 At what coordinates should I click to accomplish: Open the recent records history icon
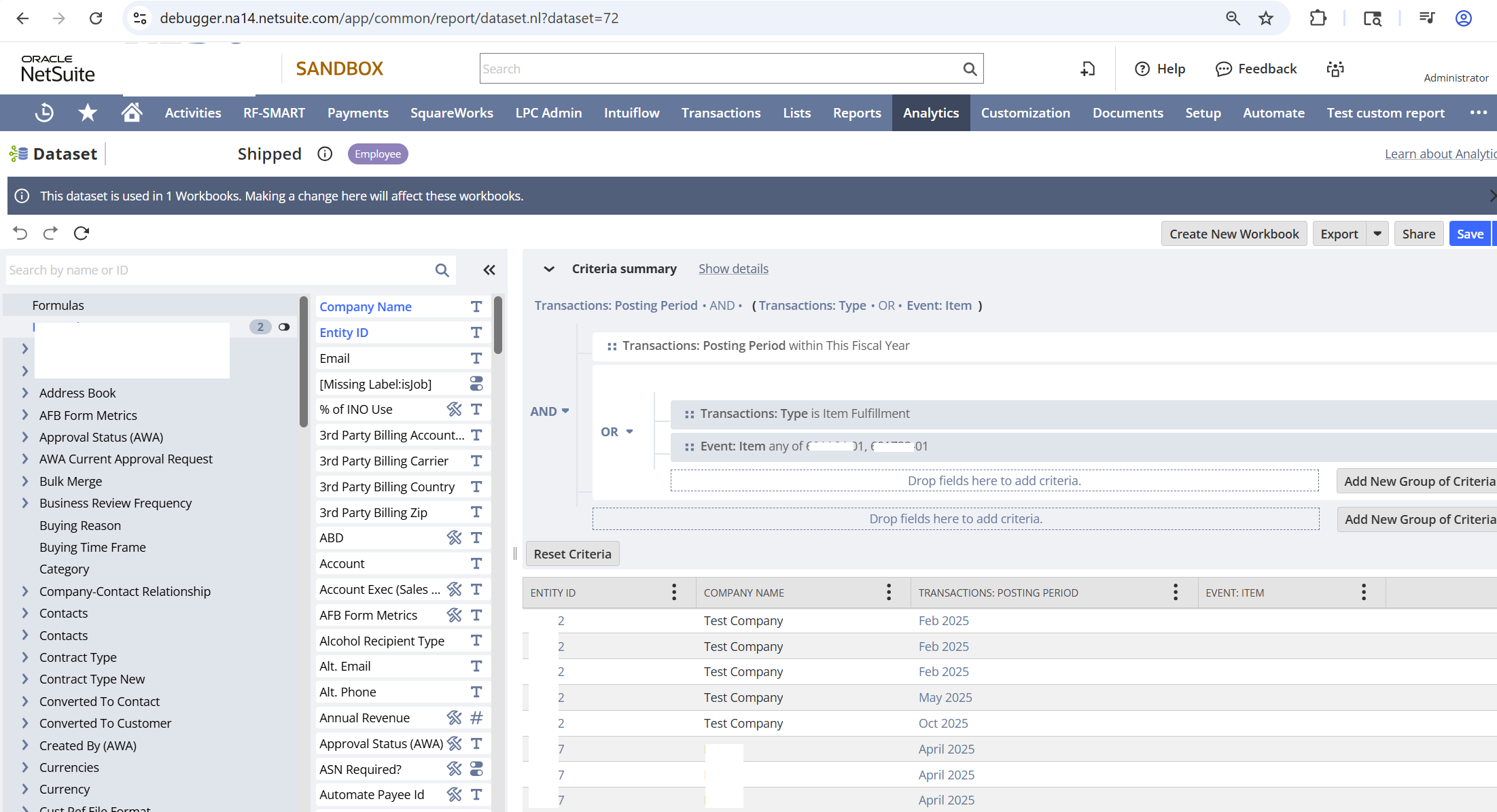(44, 113)
